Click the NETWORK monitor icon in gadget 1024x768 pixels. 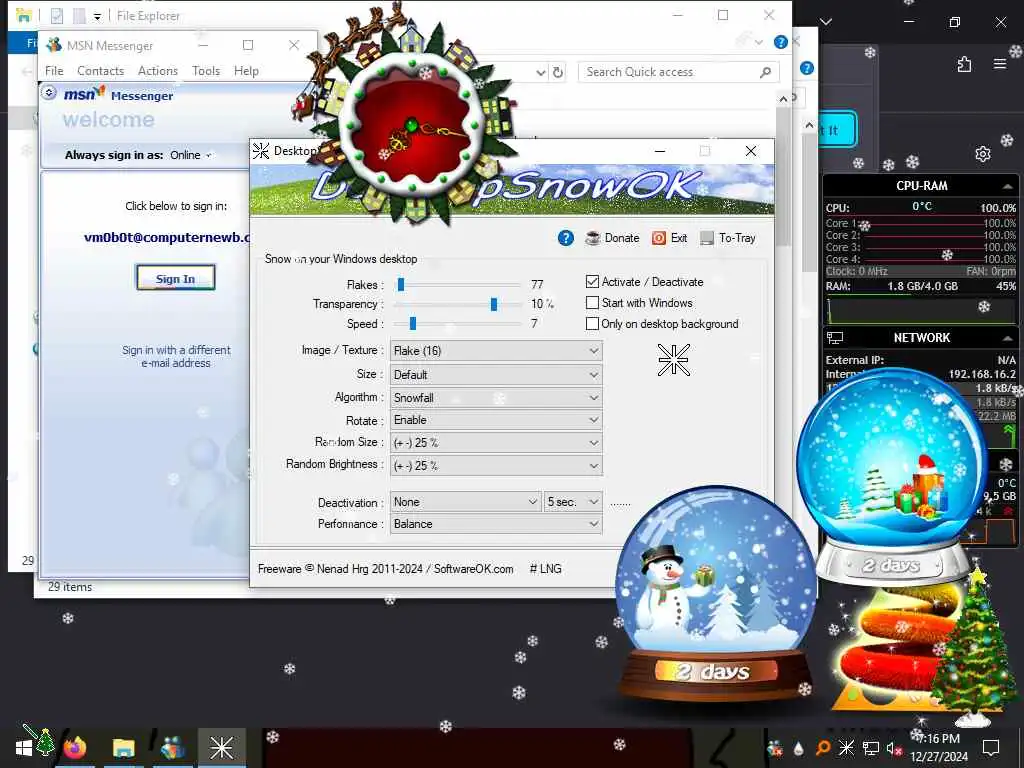[x=835, y=338]
